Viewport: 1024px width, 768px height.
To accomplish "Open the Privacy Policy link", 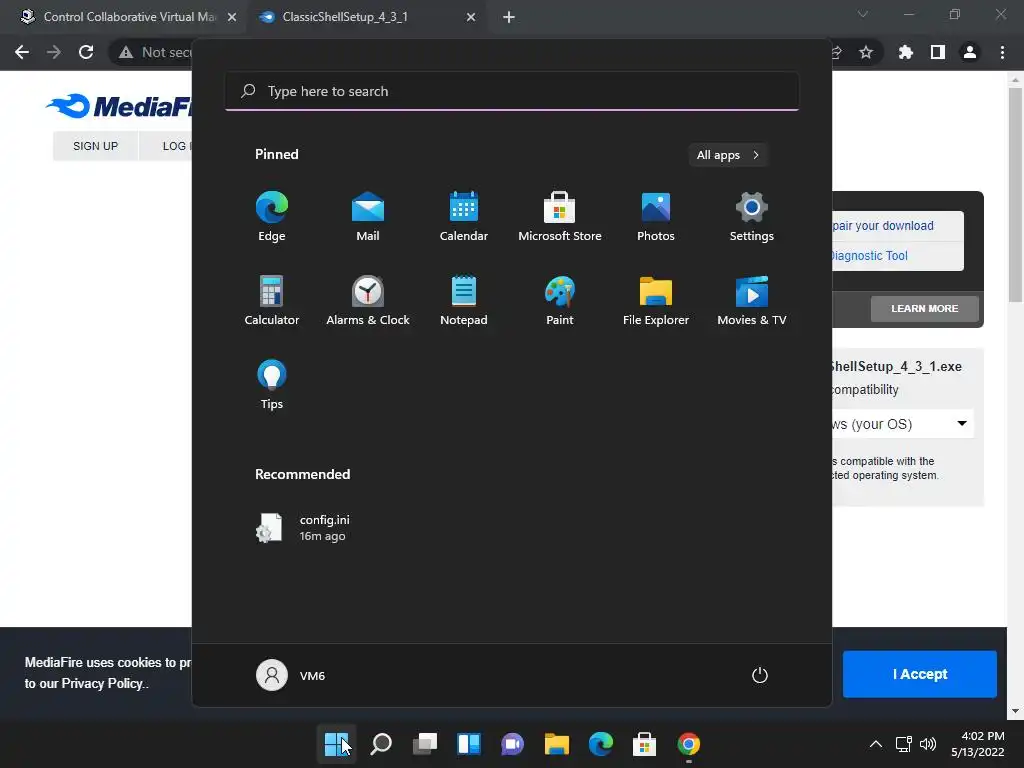I will [x=102, y=684].
